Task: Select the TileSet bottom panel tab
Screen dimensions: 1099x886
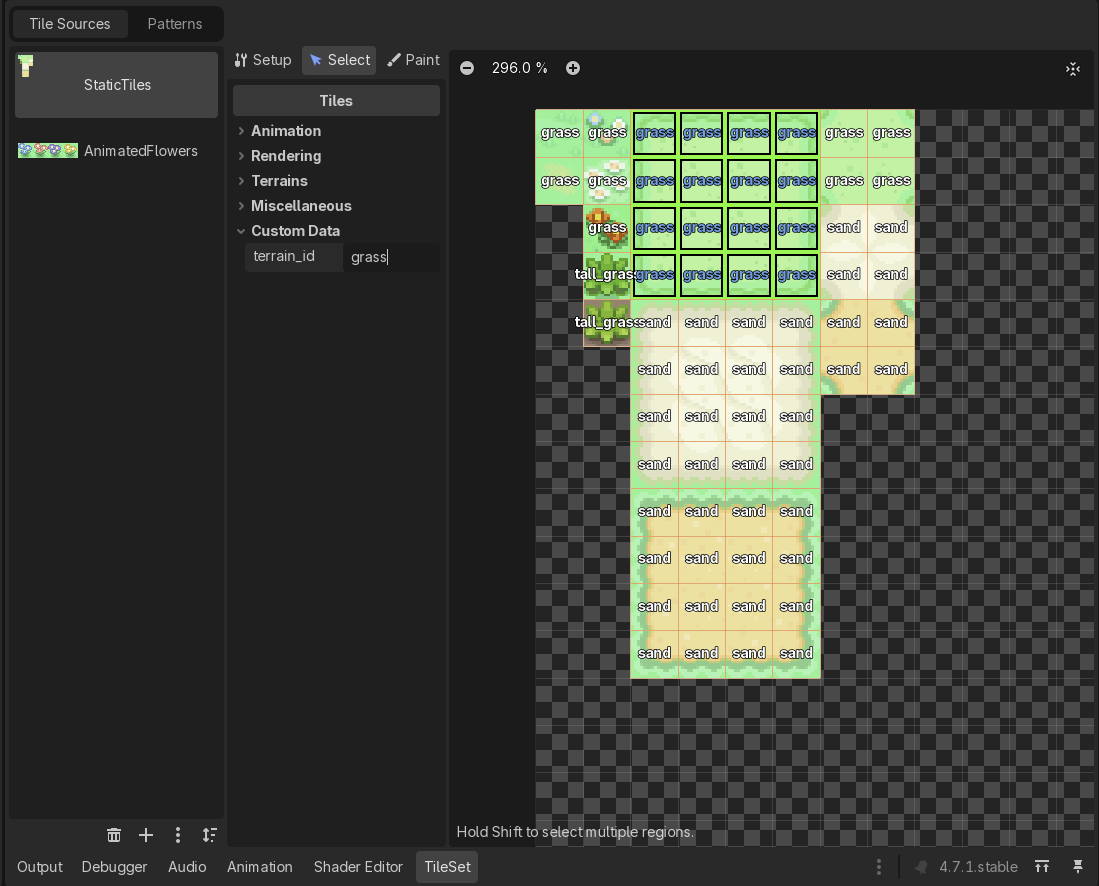Action: pyautogui.click(x=447, y=867)
